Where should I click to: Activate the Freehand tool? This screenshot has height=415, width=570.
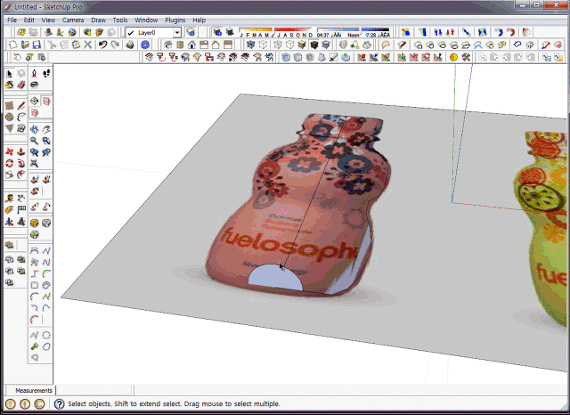point(21,128)
